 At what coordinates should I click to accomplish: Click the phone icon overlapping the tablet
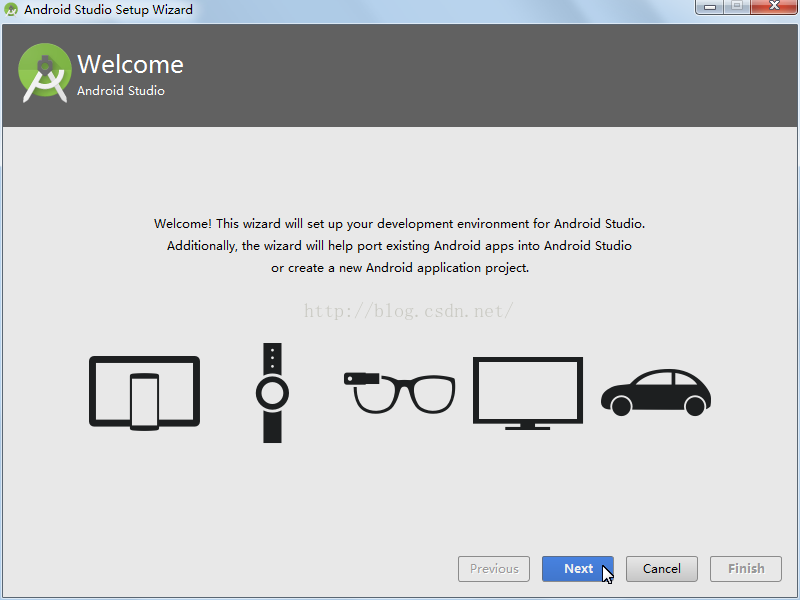point(145,401)
